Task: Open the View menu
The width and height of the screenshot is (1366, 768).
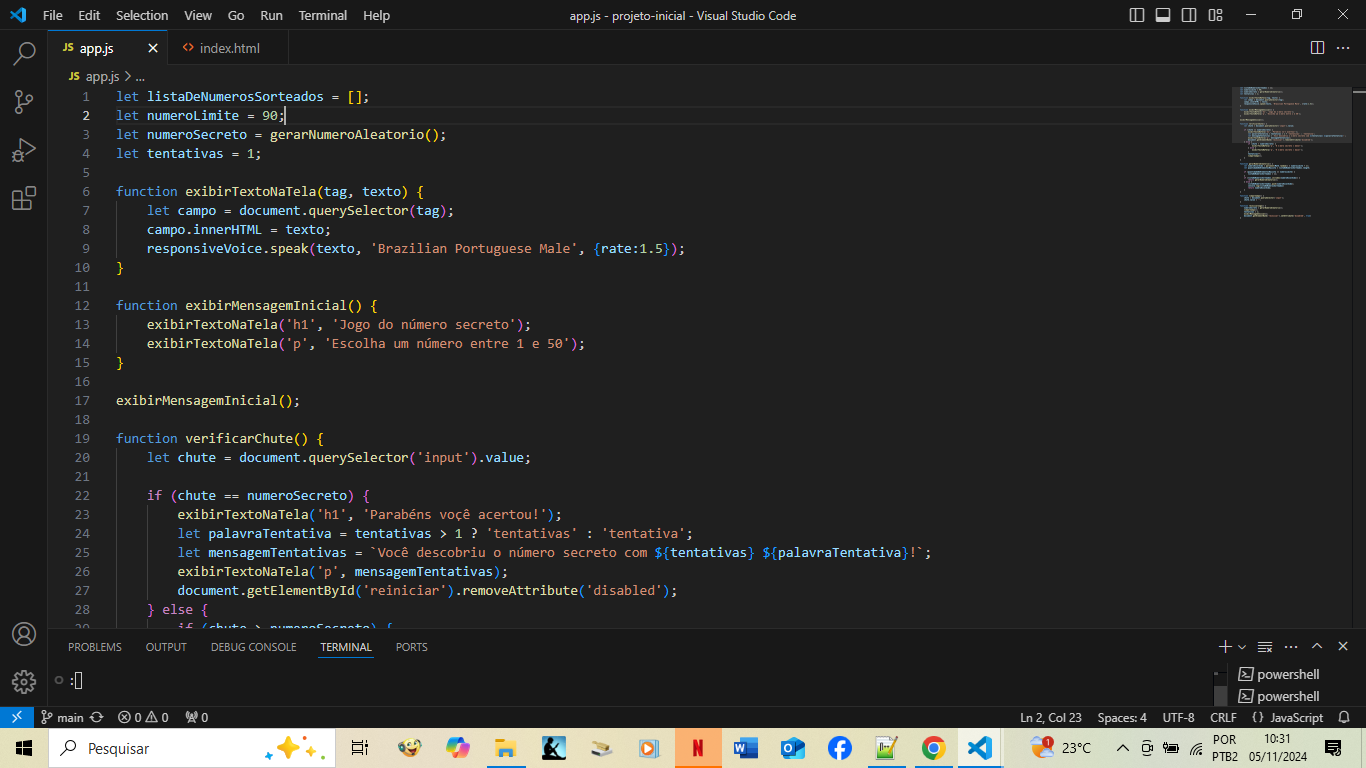Action: coord(198,15)
